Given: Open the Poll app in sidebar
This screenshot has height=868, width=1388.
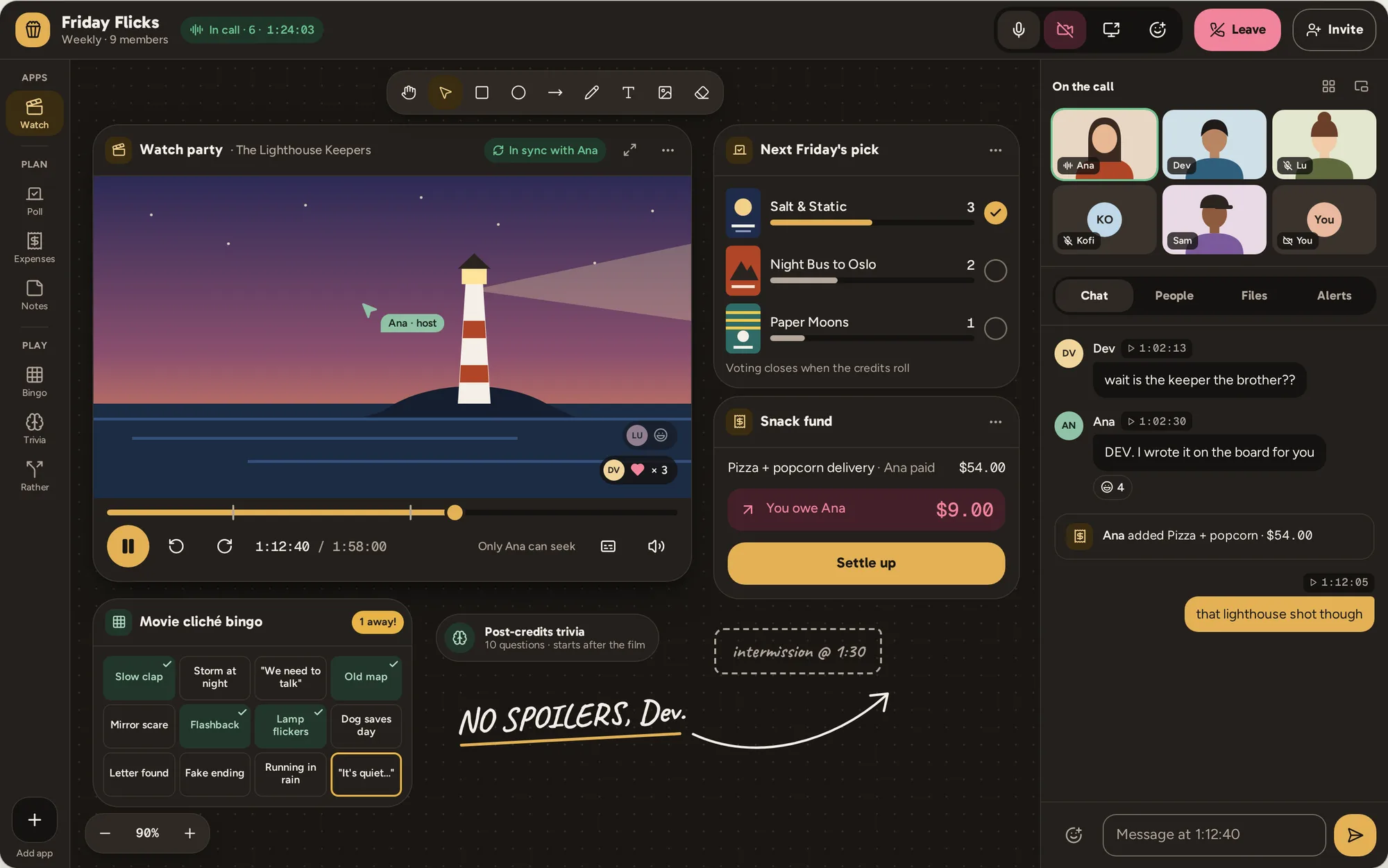Looking at the screenshot, I should [x=35, y=201].
